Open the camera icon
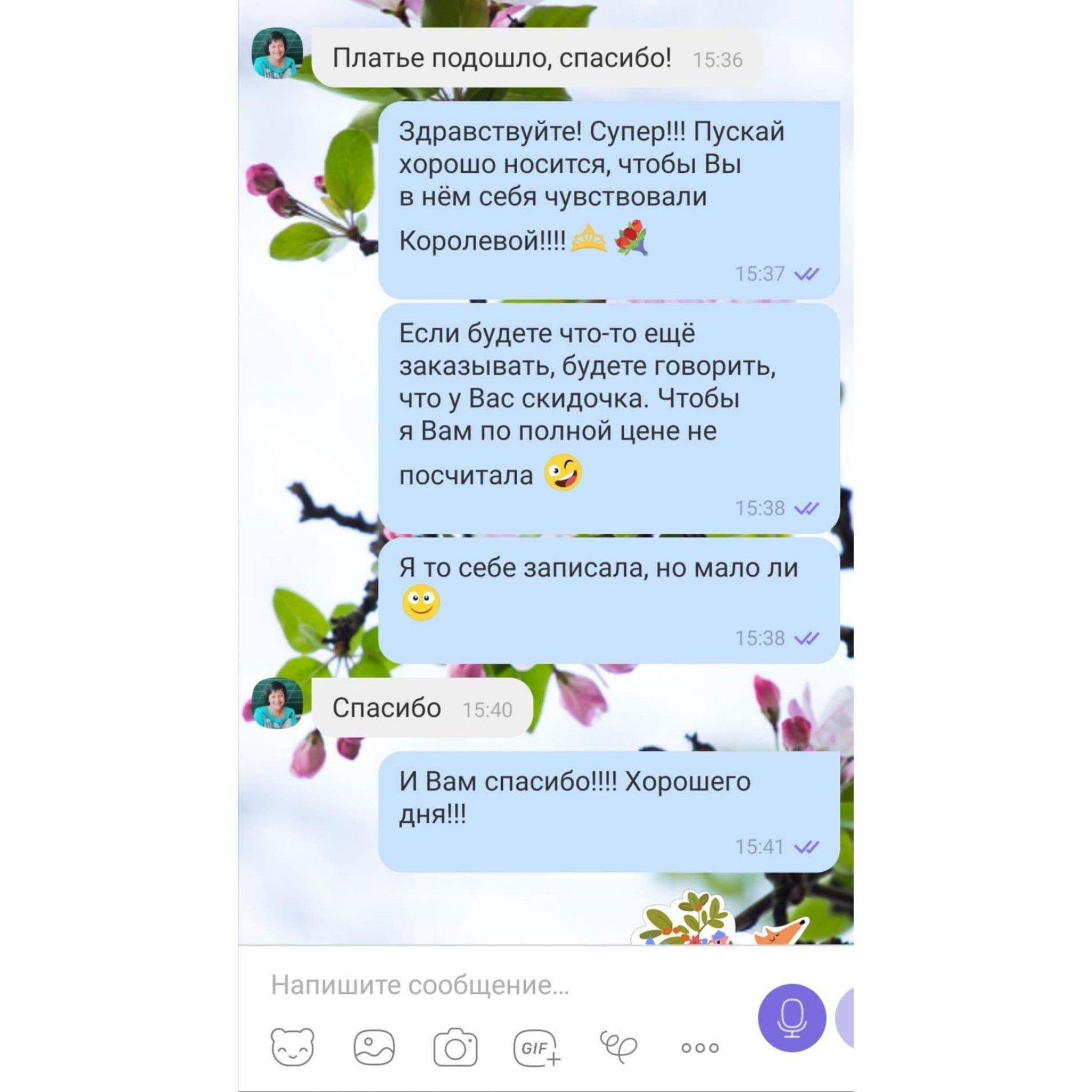 [455, 1047]
